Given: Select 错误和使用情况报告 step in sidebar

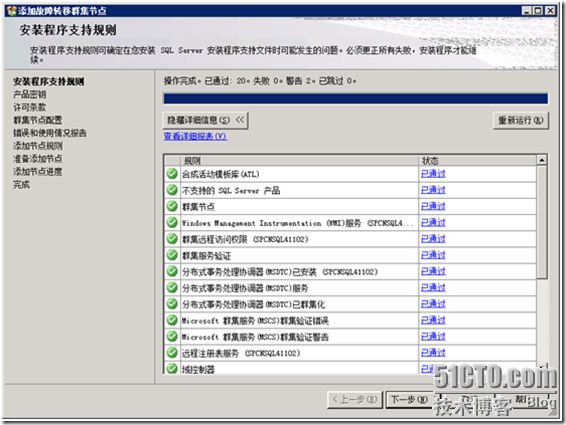Looking at the screenshot, I should tap(50, 133).
